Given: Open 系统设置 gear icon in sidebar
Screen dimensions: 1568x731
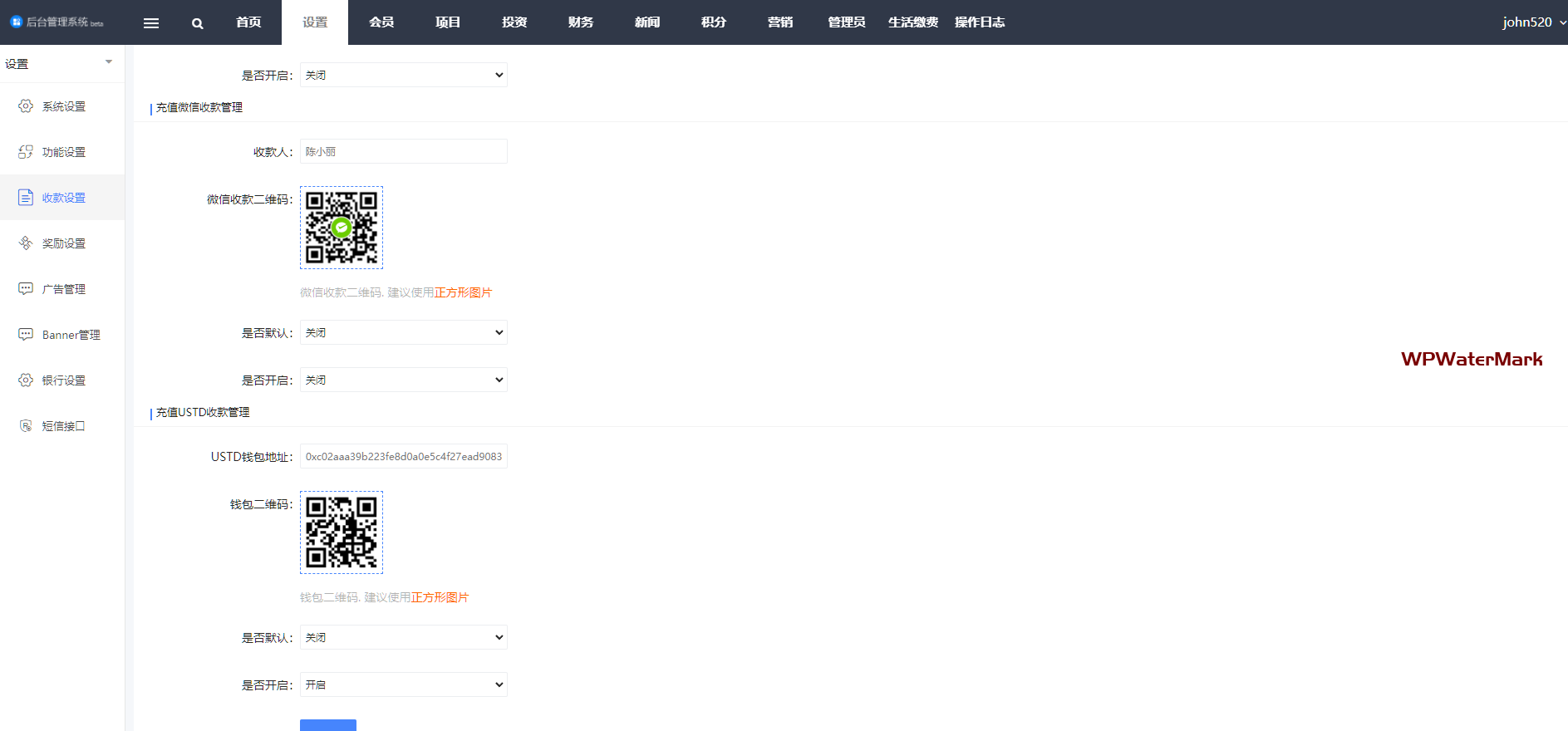Looking at the screenshot, I should (x=26, y=106).
